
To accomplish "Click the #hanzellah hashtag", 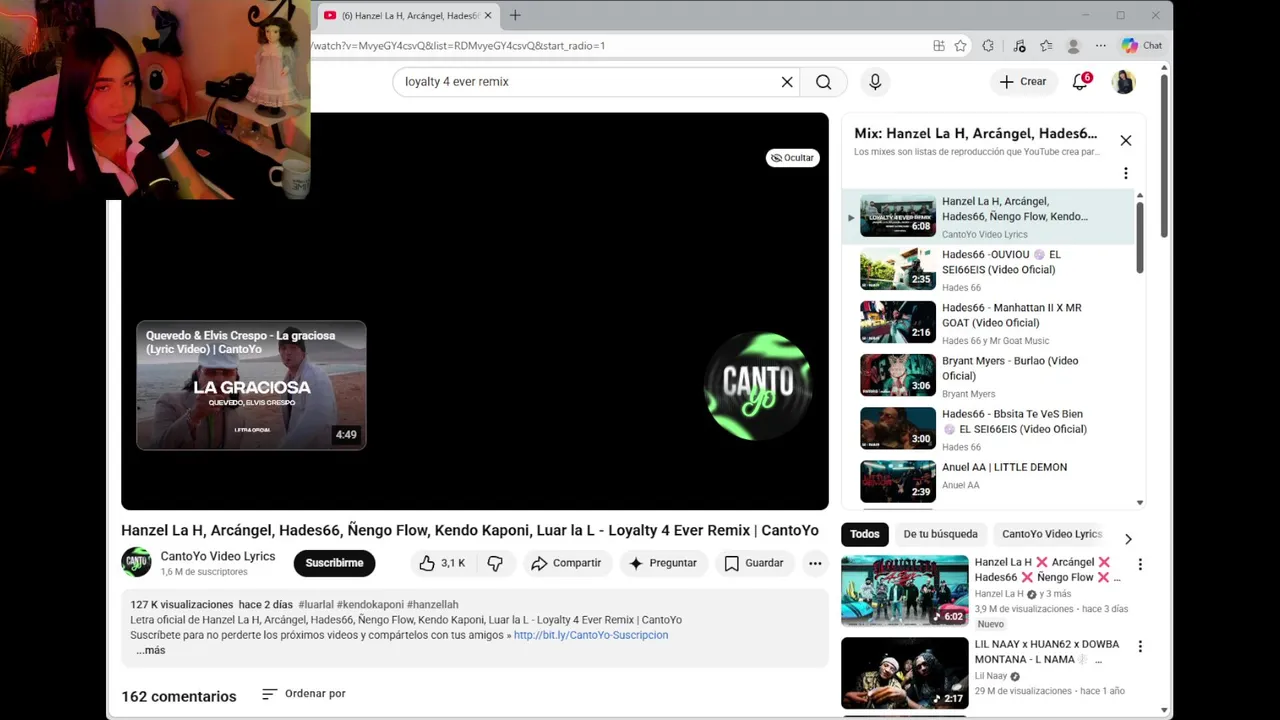I will click(432, 605).
